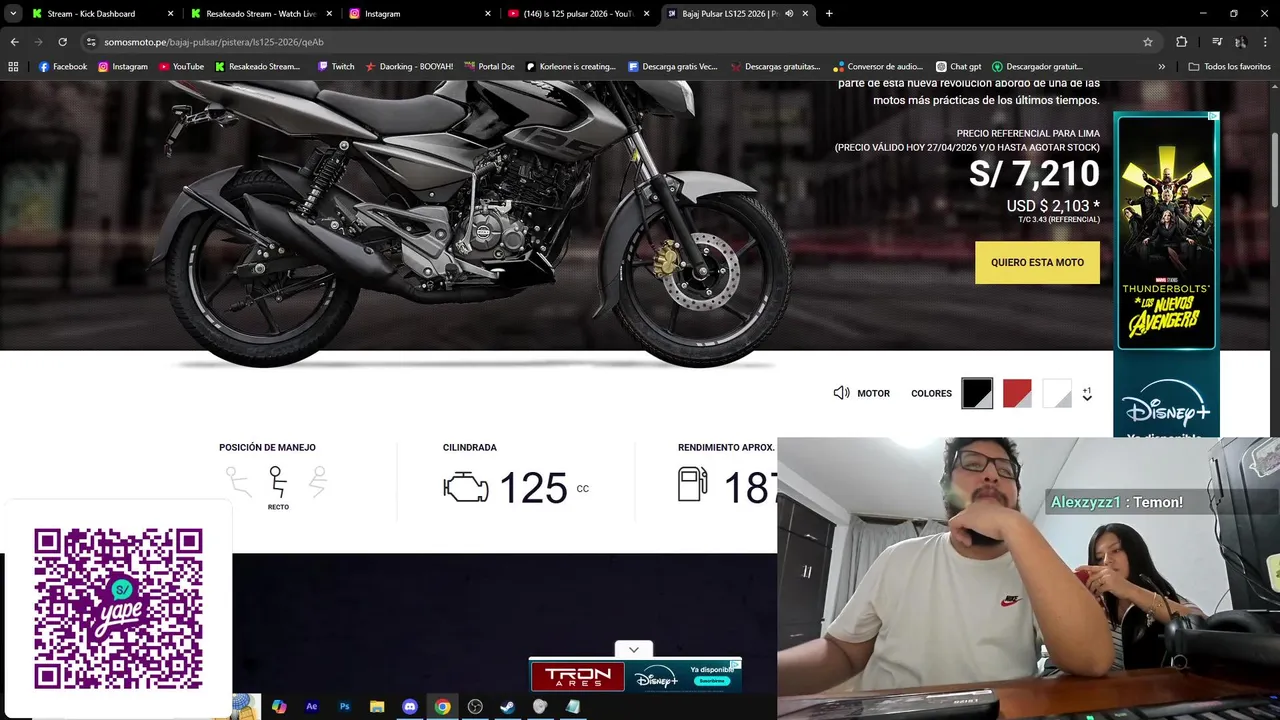Collapse the bottom ad banner chevron
Screen dimensions: 1280x720
pos(634,649)
